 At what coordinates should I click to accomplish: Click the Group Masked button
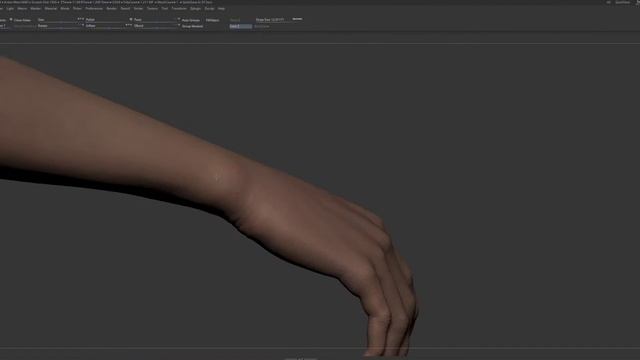192,26
